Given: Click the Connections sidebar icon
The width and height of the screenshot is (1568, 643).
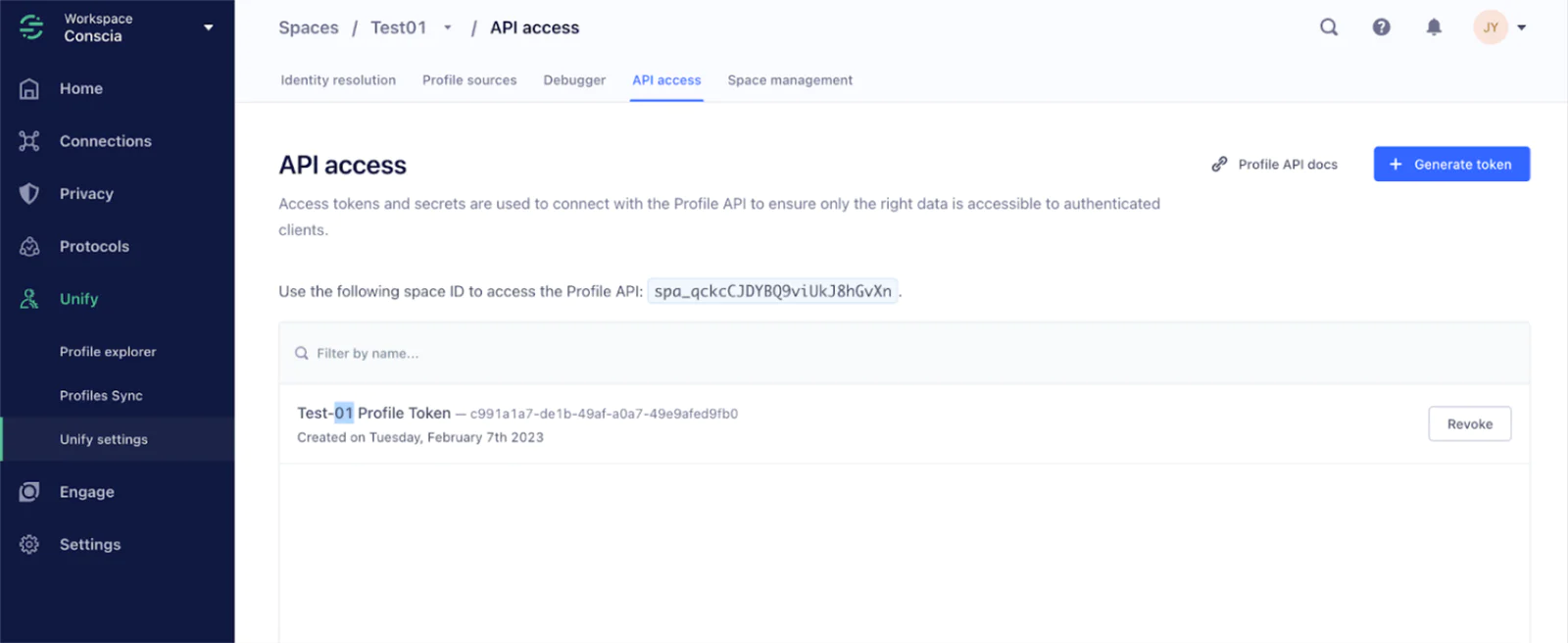Looking at the screenshot, I should tap(29, 141).
